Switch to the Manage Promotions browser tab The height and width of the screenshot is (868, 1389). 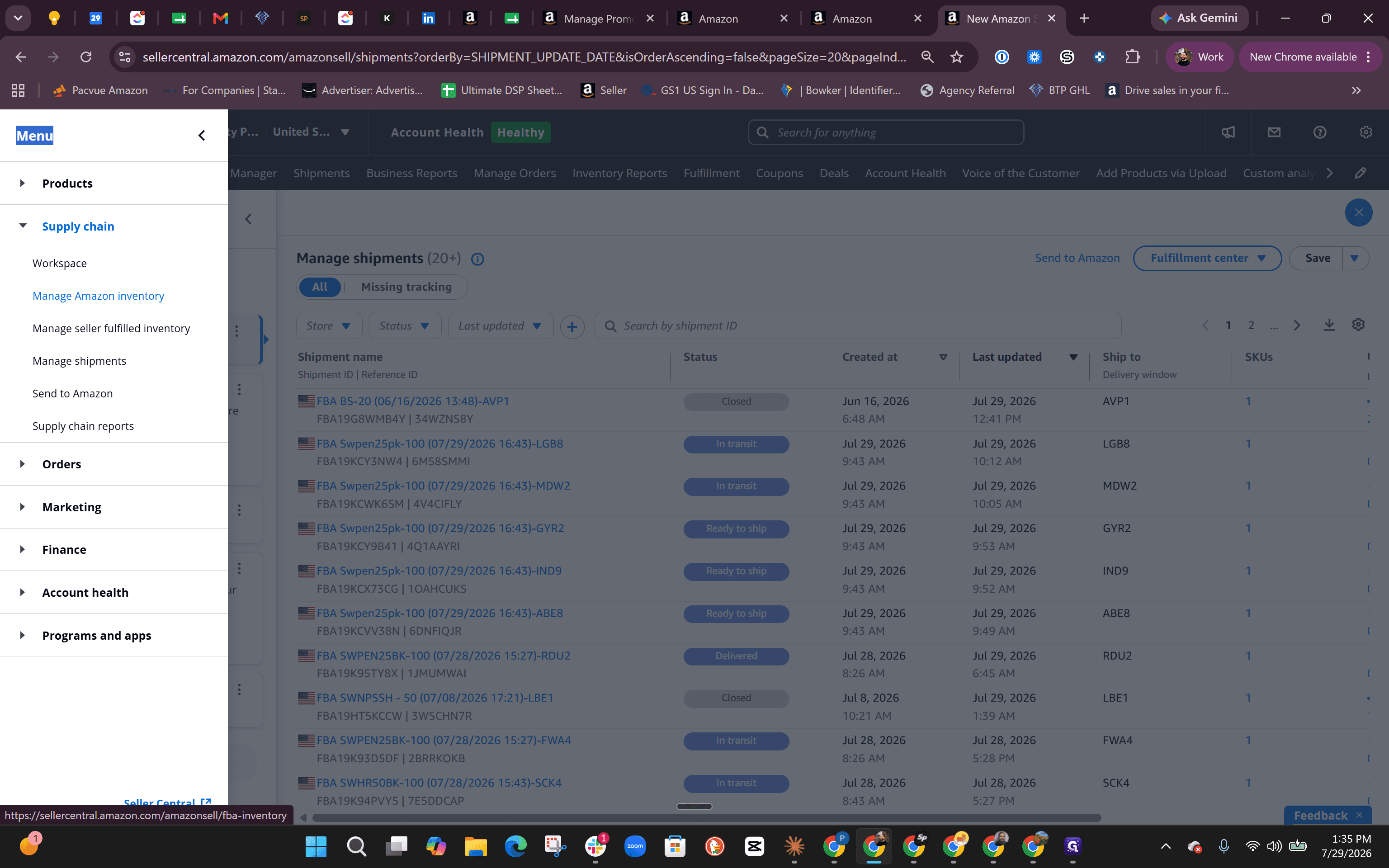pyautogui.click(x=599, y=19)
